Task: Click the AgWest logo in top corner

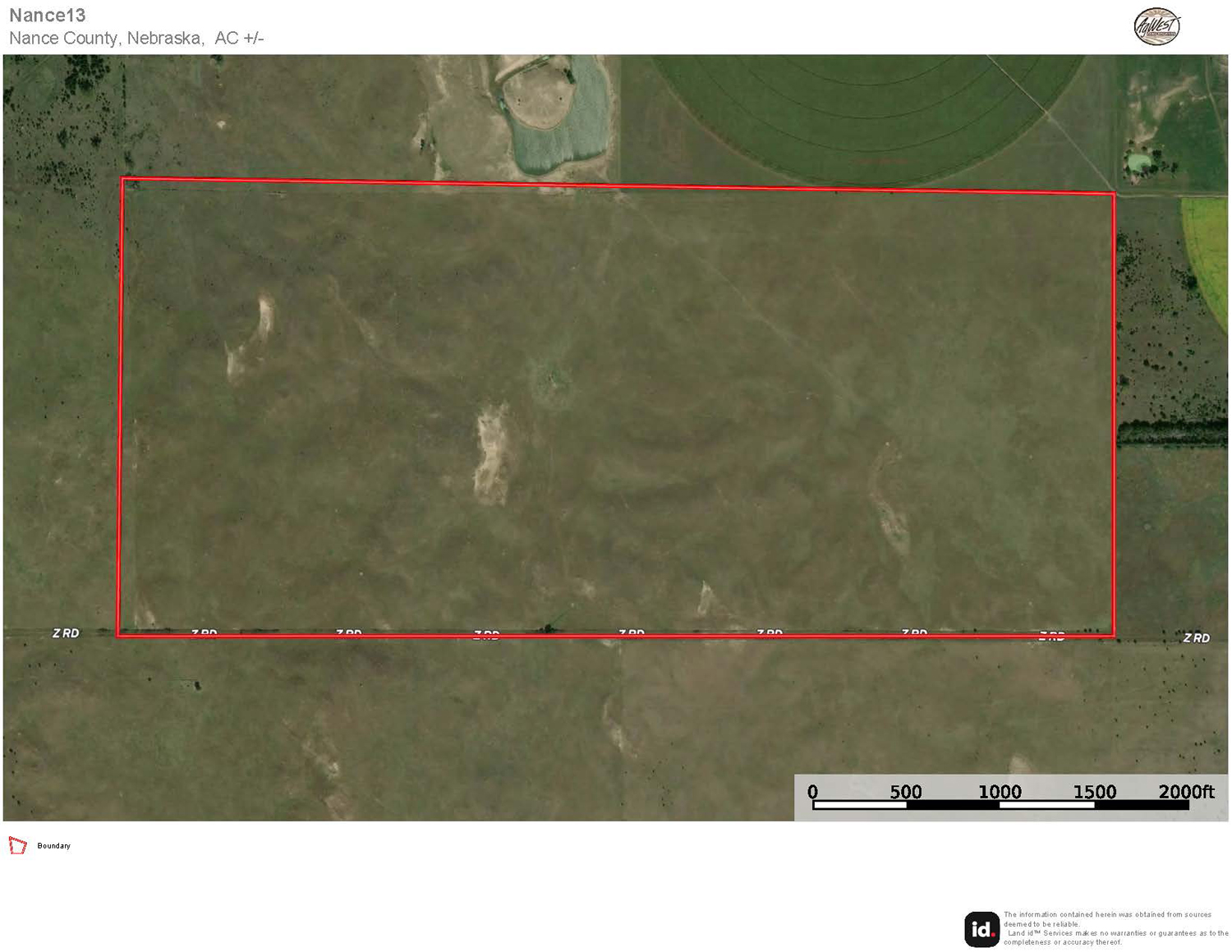Action: (x=1156, y=26)
